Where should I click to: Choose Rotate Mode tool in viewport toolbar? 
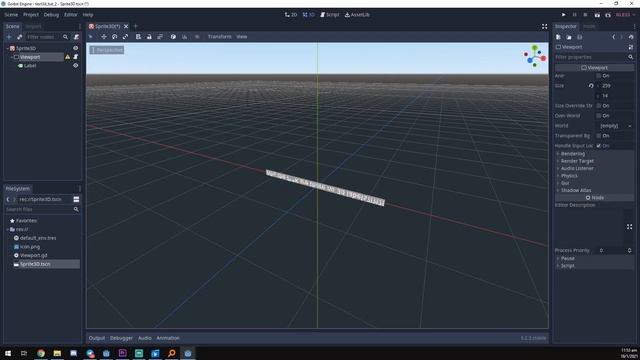tap(115, 37)
